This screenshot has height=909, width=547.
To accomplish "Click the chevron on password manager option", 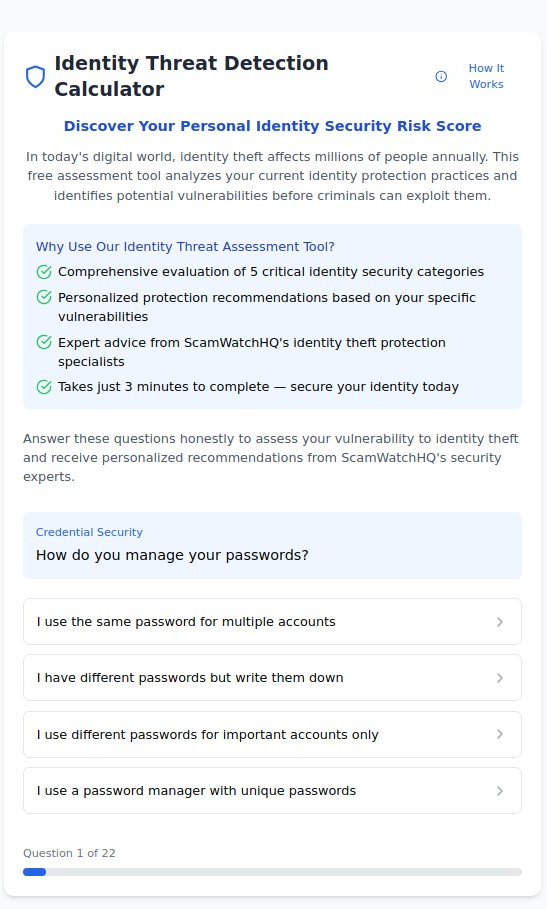I will [x=499, y=791].
